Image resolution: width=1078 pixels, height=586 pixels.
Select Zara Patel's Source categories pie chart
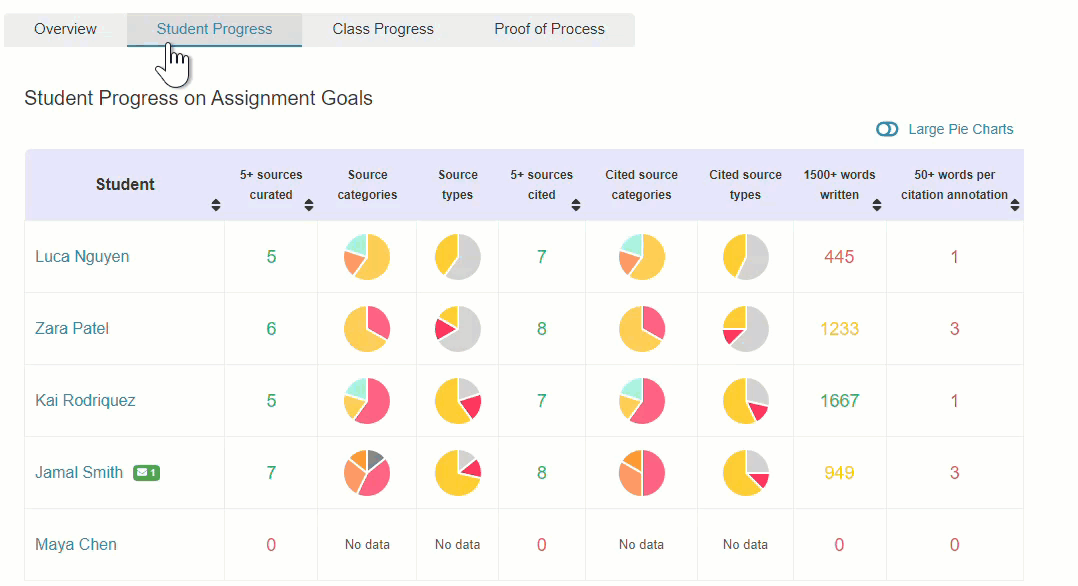(x=366, y=328)
